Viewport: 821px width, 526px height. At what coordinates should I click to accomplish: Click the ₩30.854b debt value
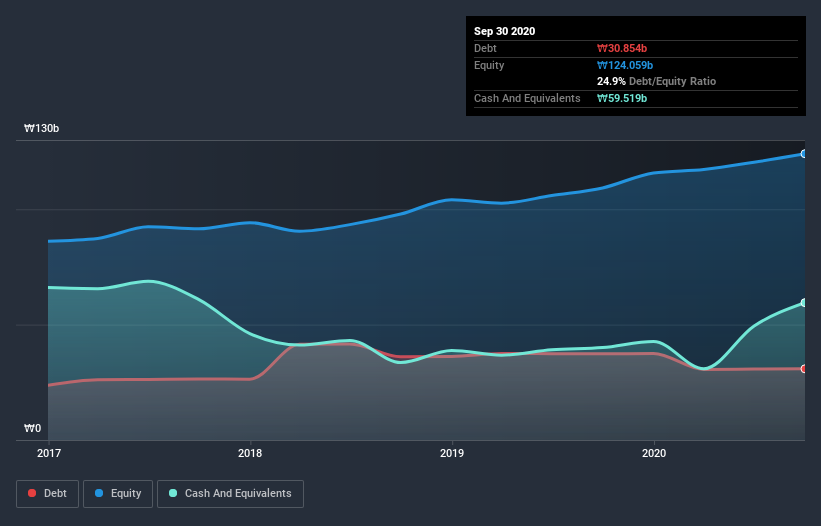[x=622, y=48]
